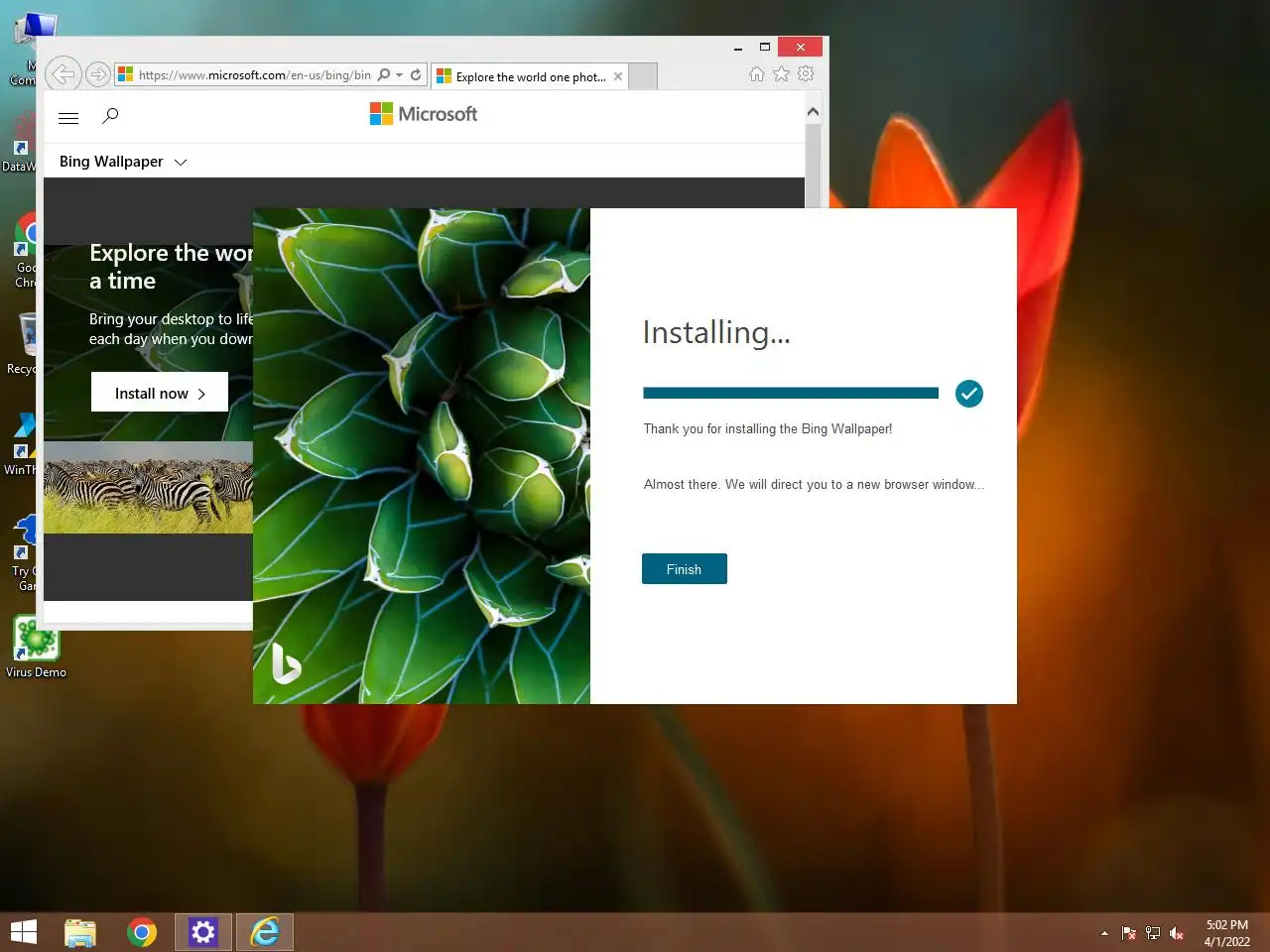Click the "Installing..." heading text
Viewport: 1270px width, 952px height.
click(x=716, y=332)
